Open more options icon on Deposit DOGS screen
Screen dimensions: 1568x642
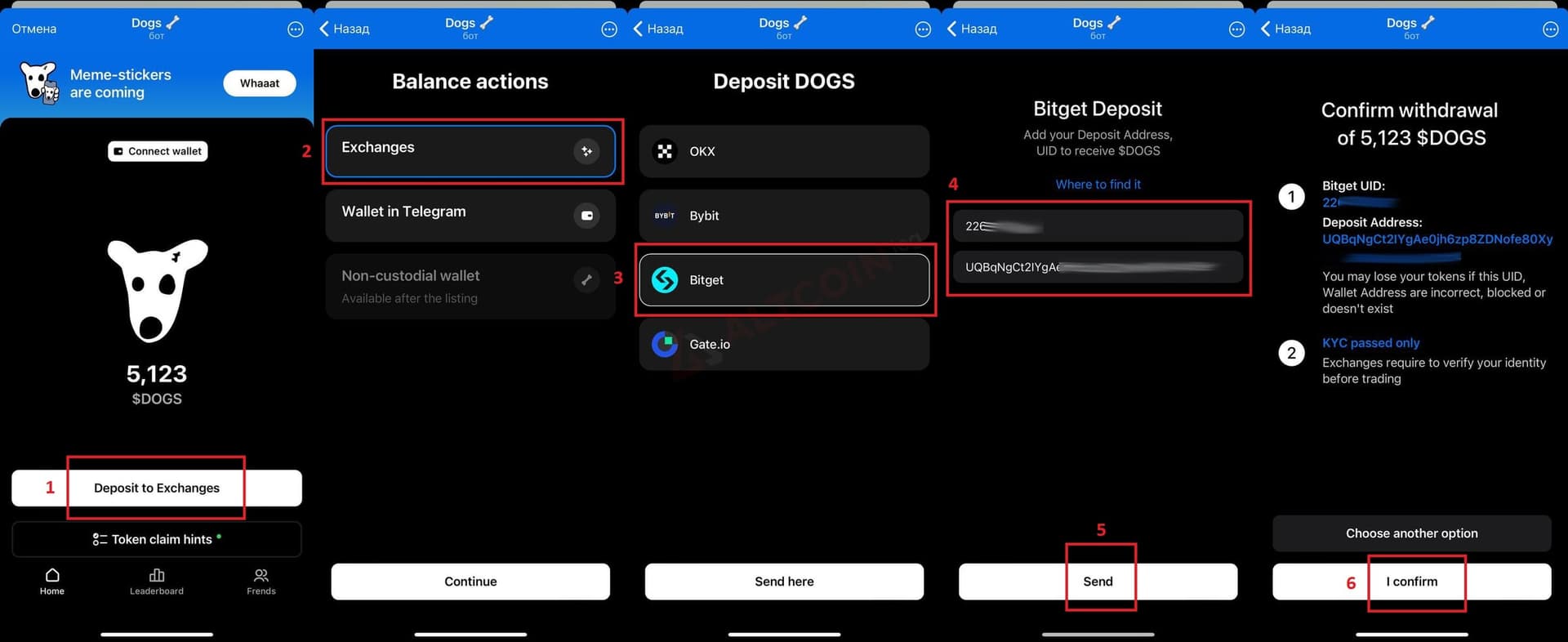click(923, 29)
